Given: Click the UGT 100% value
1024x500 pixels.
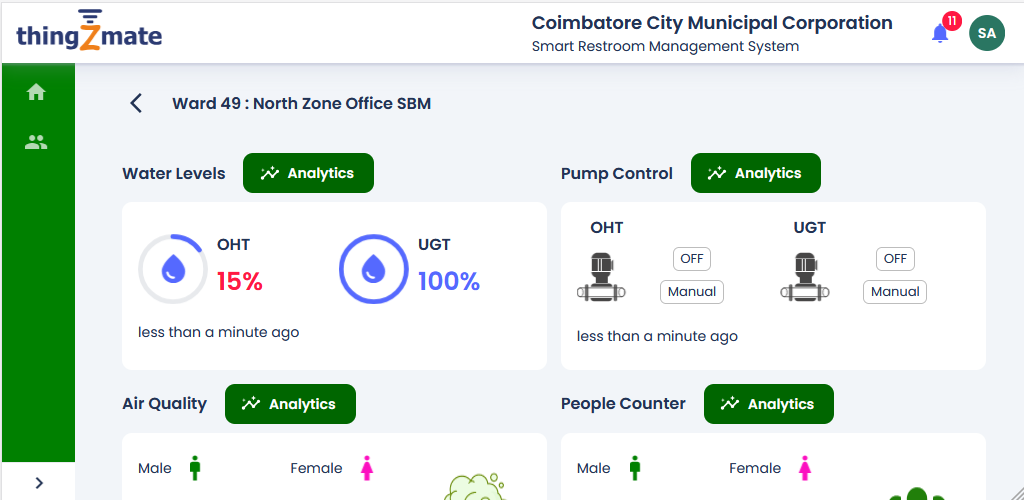Looking at the screenshot, I should (x=449, y=282).
